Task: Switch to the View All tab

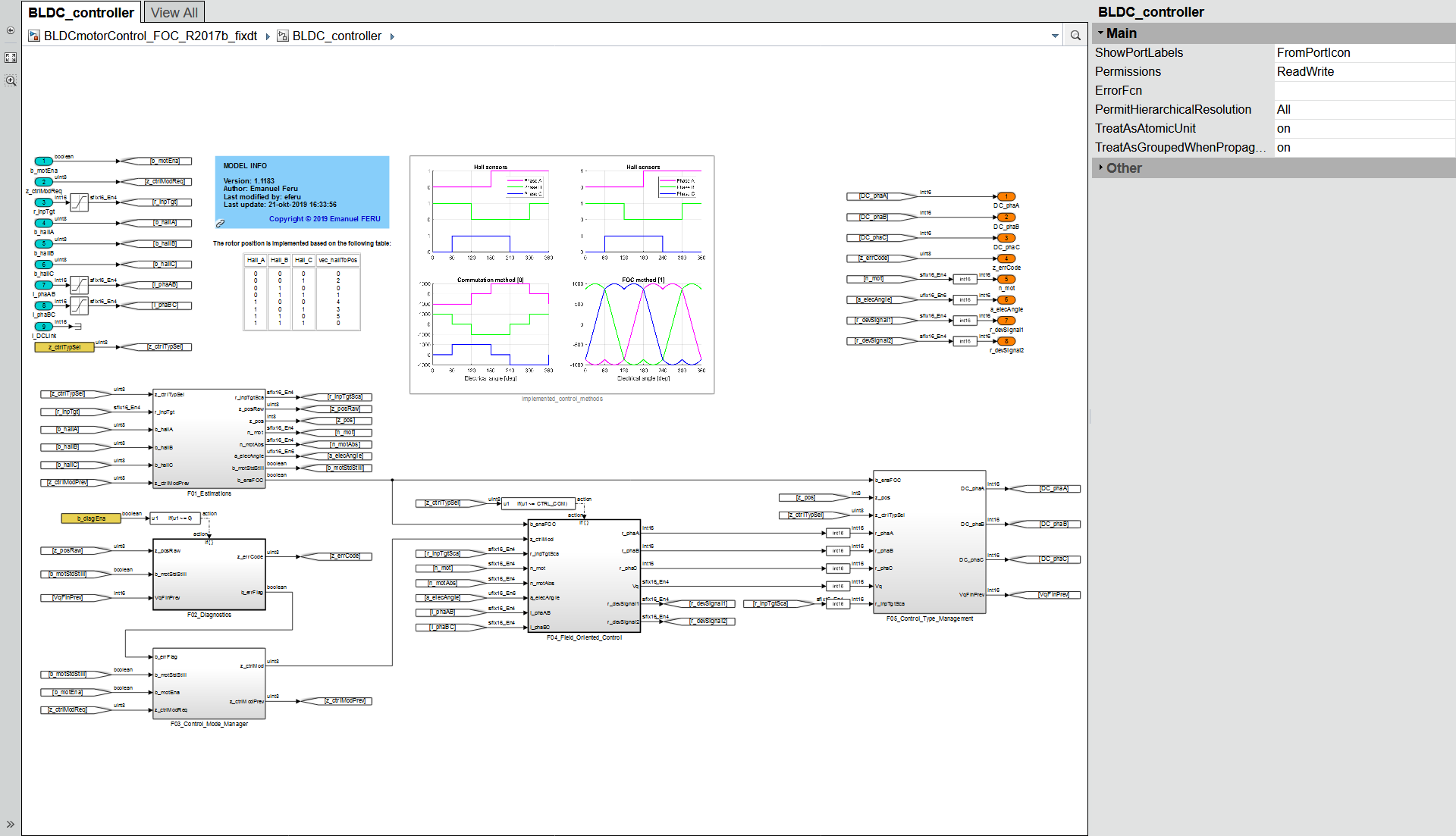Action: [x=174, y=11]
